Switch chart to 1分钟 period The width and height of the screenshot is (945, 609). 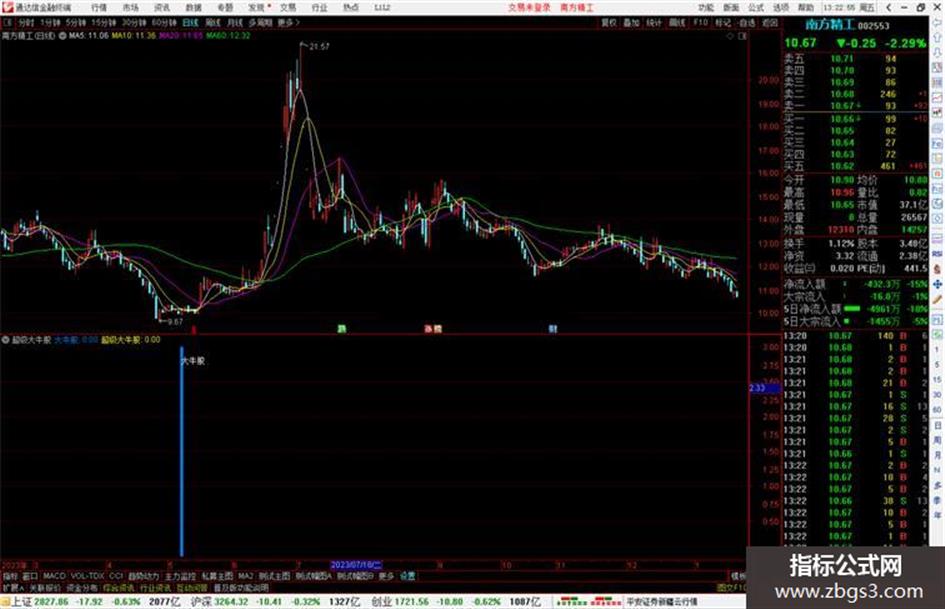pyautogui.click(x=50, y=22)
